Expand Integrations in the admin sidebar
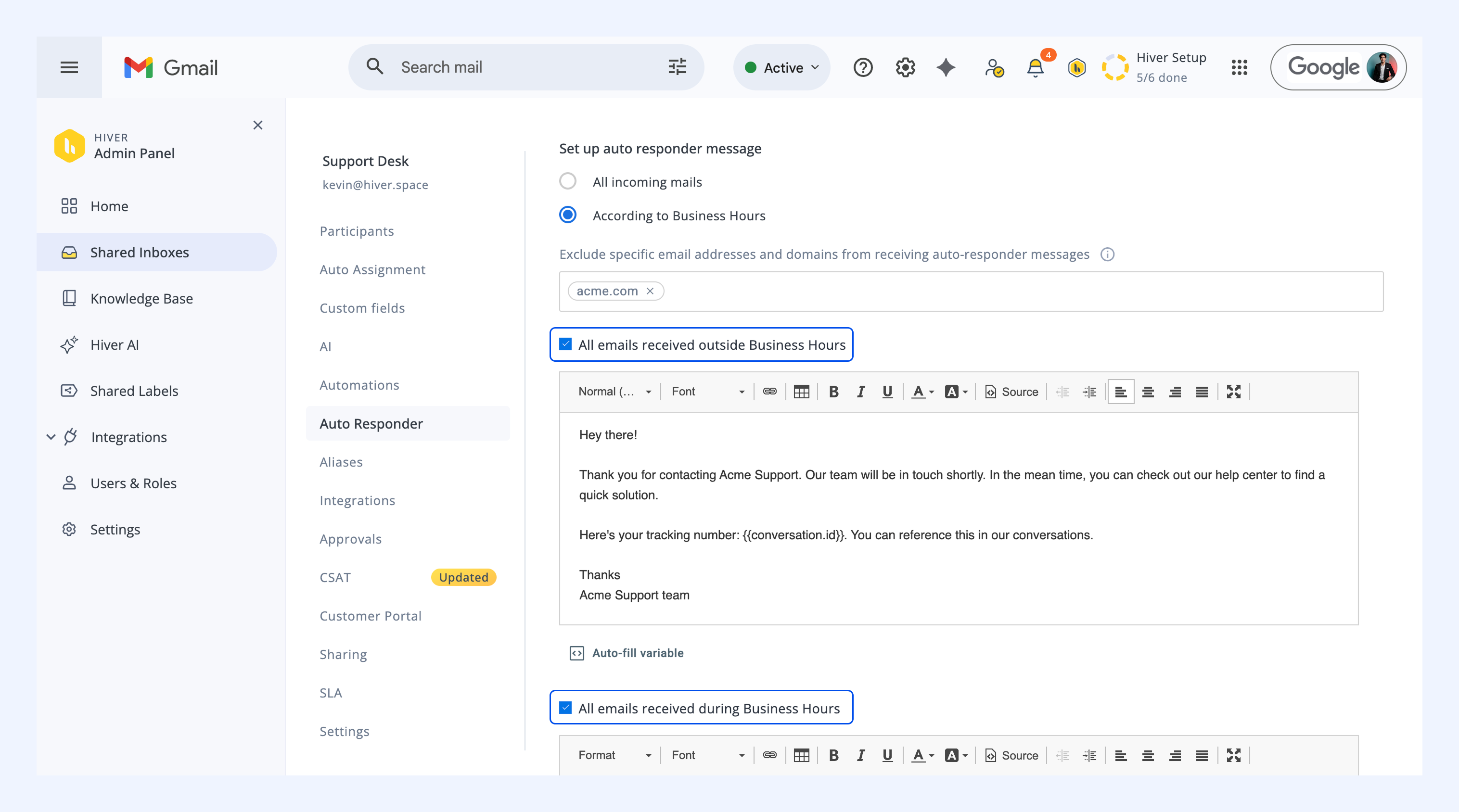1459x812 pixels. (51, 437)
